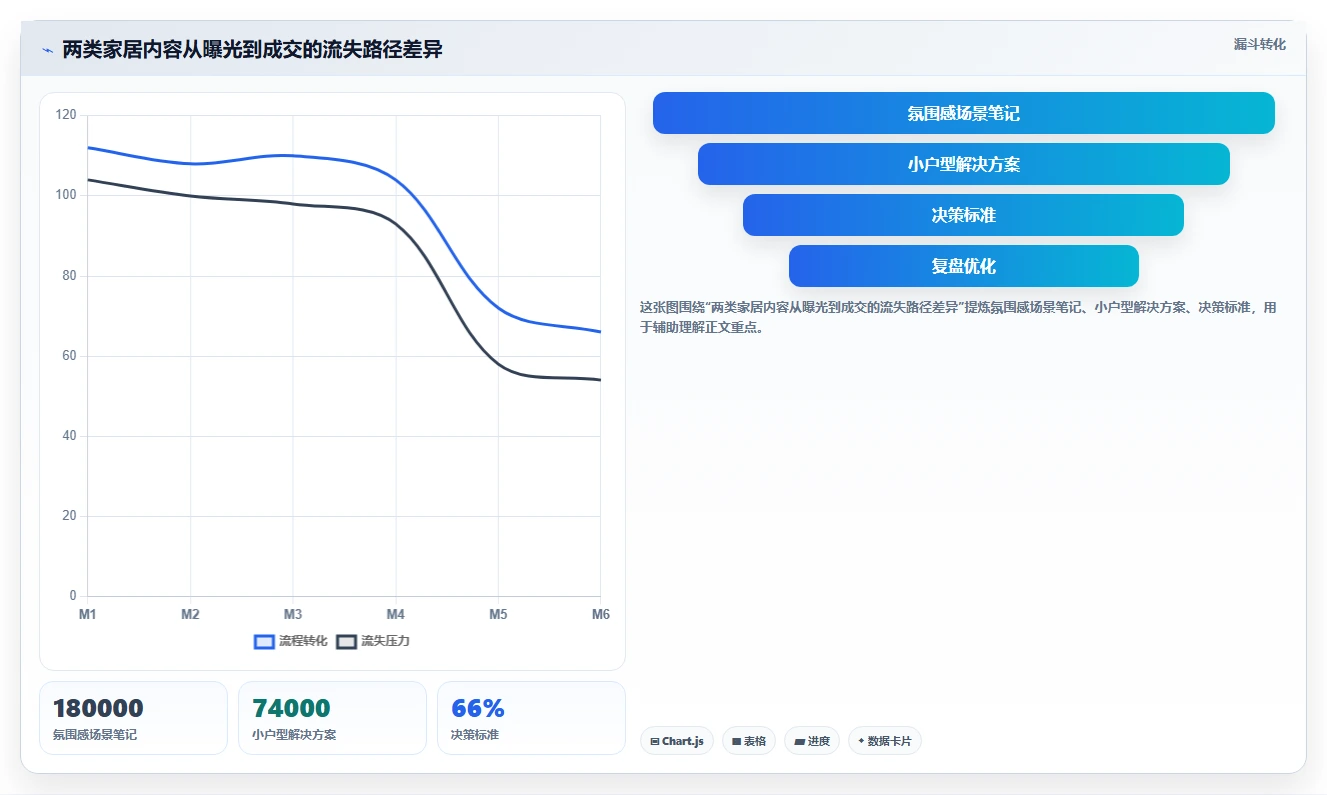Click the description paragraph below the funnel

[x=958, y=317]
